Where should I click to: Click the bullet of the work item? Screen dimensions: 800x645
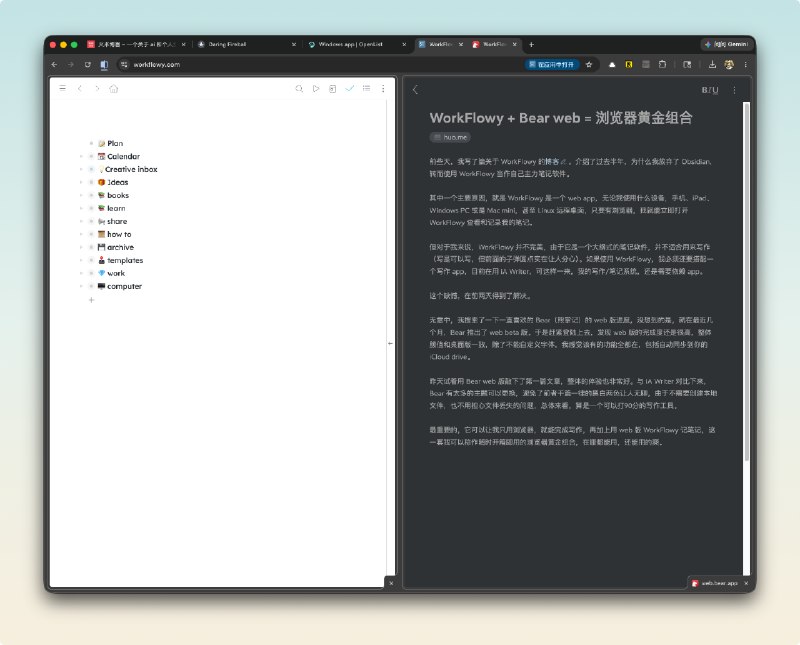(x=91, y=273)
